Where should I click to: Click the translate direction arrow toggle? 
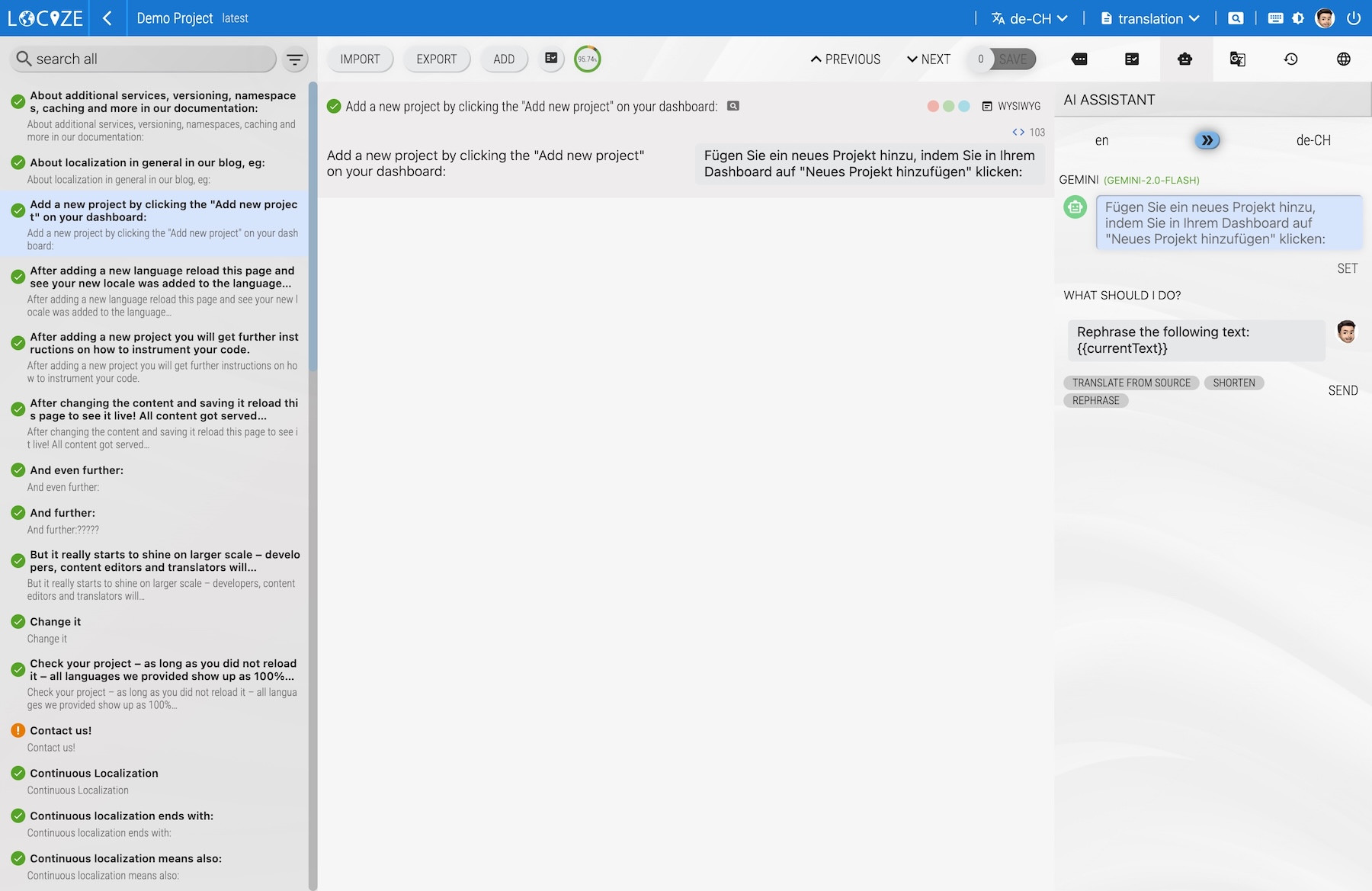coord(1207,140)
